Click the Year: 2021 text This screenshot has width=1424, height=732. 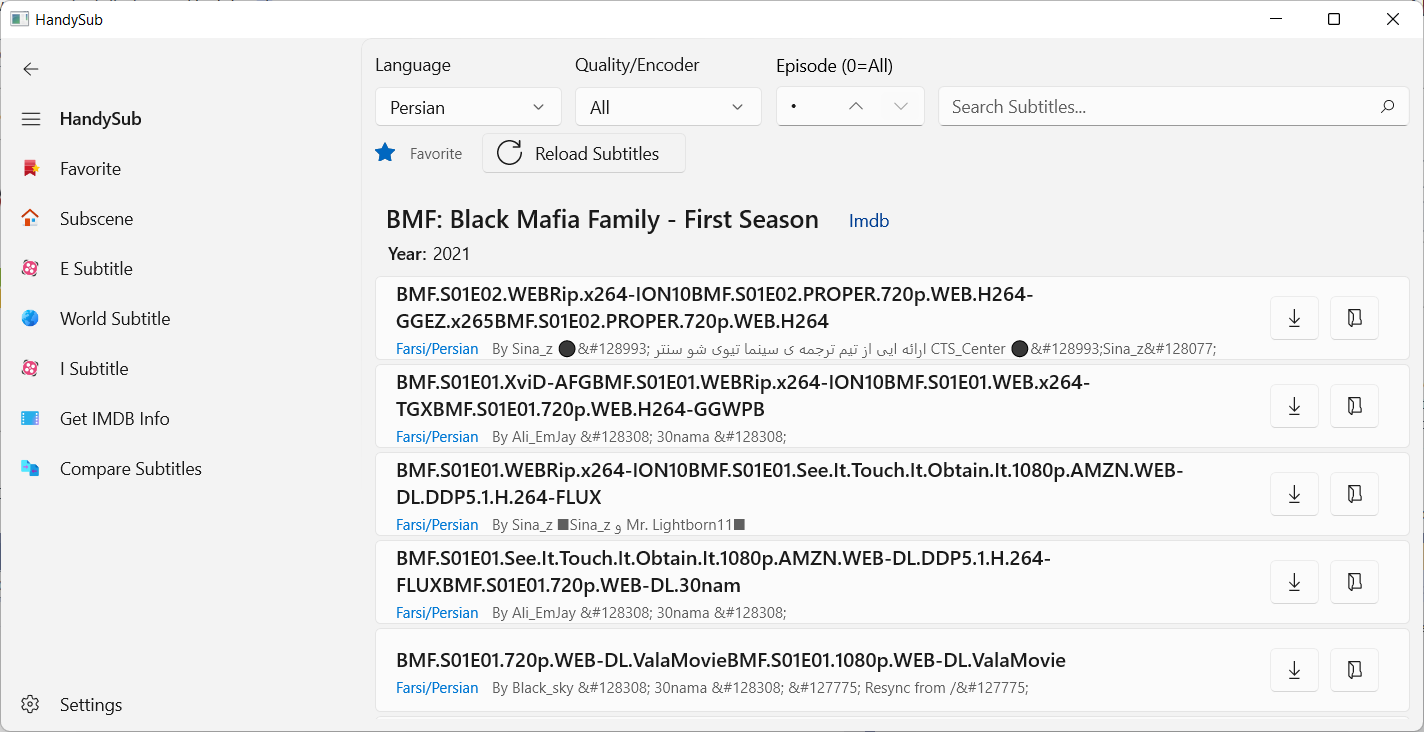[428, 254]
